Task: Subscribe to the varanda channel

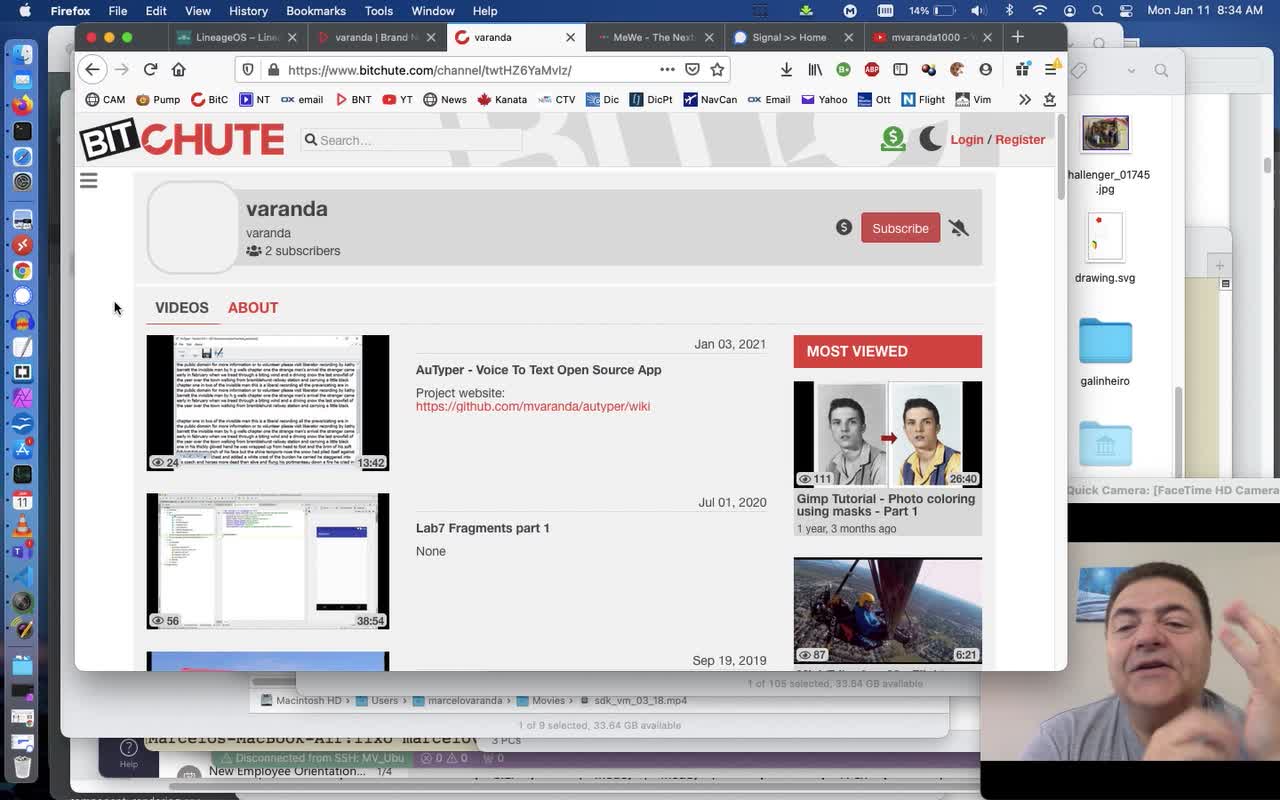Action: pyautogui.click(x=900, y=228)
